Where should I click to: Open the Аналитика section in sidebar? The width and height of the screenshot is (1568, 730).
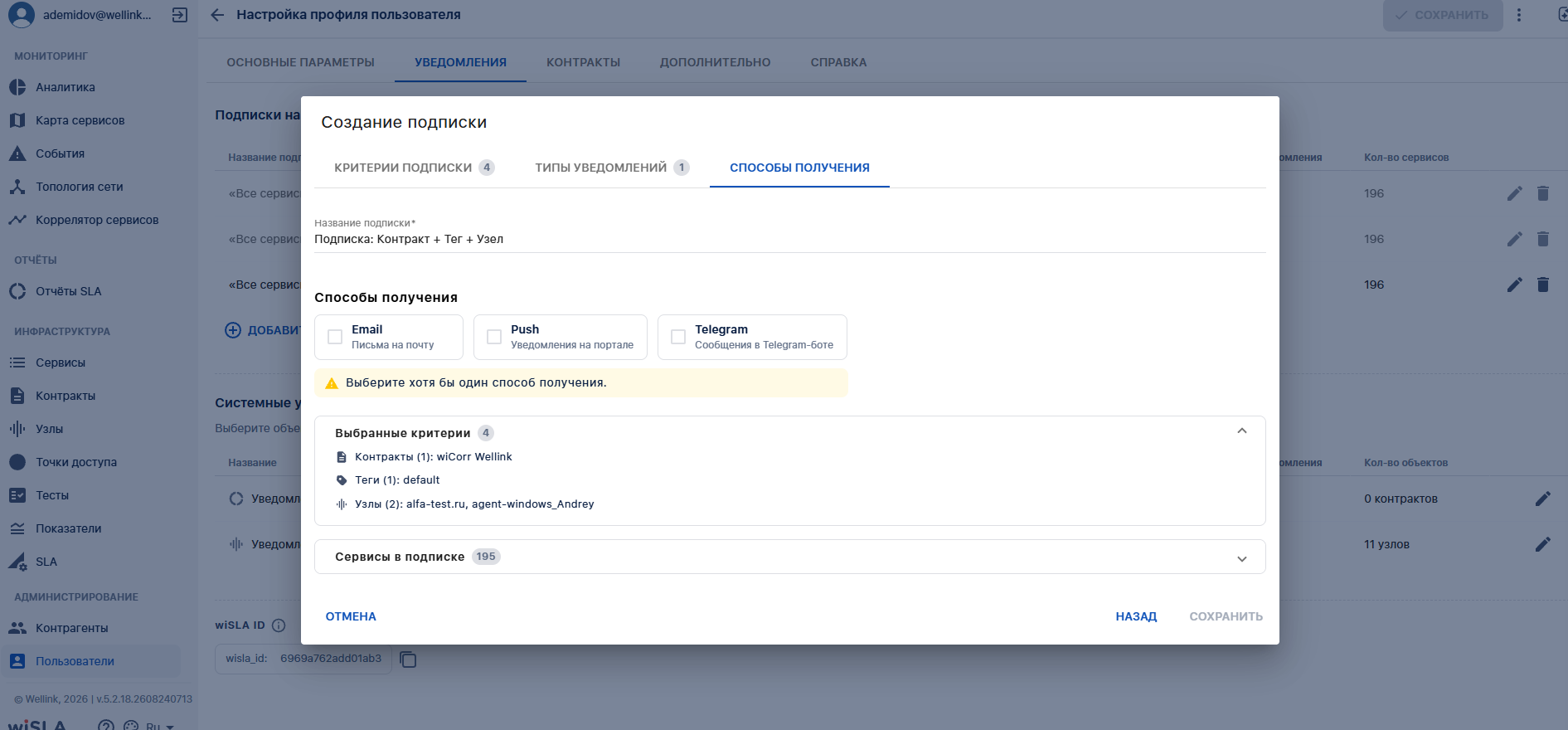[65, 87]
